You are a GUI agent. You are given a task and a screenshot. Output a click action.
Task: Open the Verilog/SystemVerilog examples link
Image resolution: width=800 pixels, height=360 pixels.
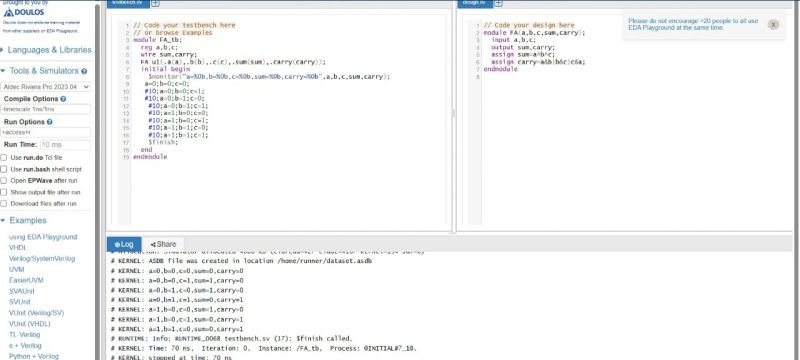coord(42,259)
